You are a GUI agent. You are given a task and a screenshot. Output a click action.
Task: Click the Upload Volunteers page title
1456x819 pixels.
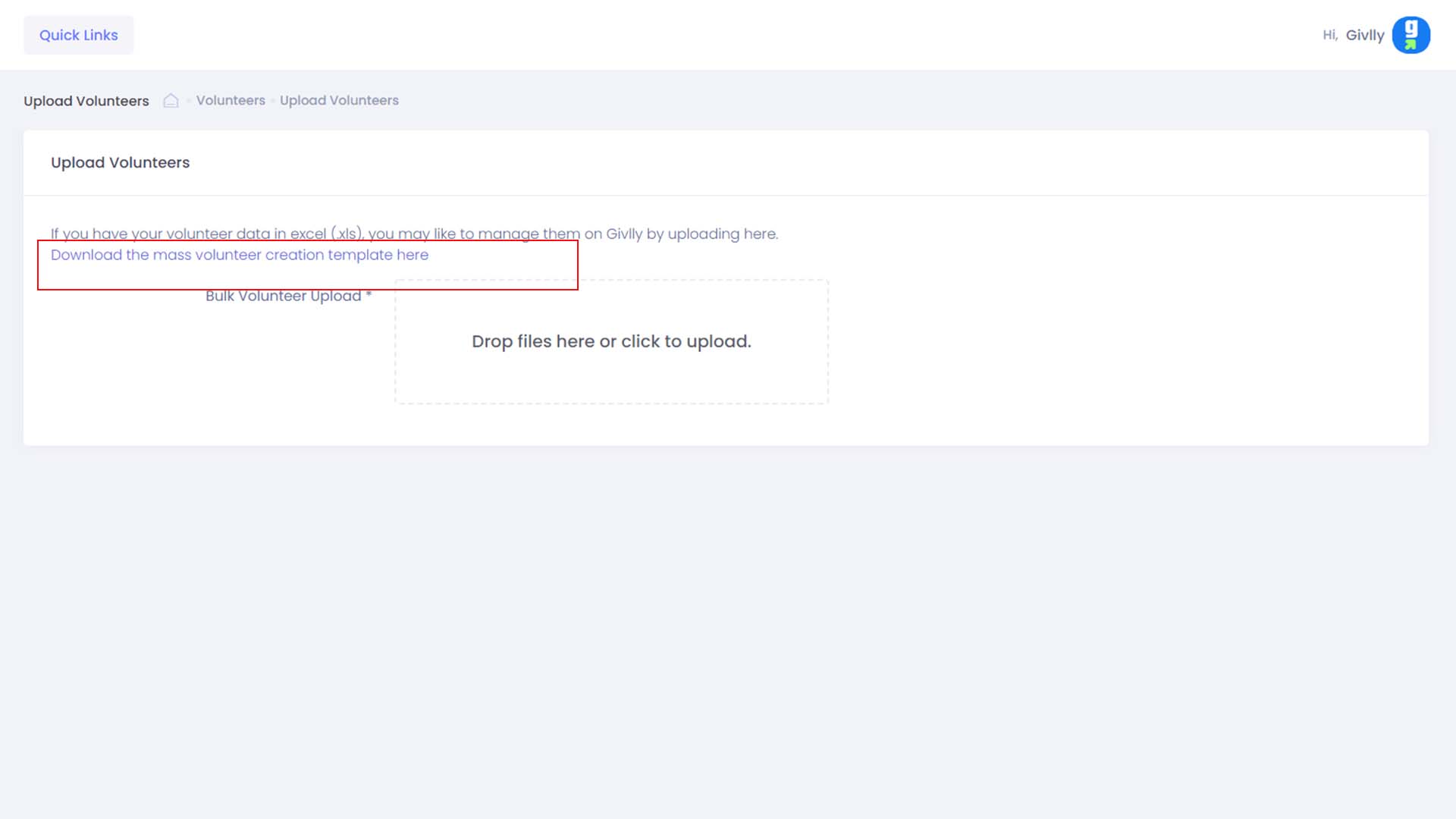(x=86, y=101)
